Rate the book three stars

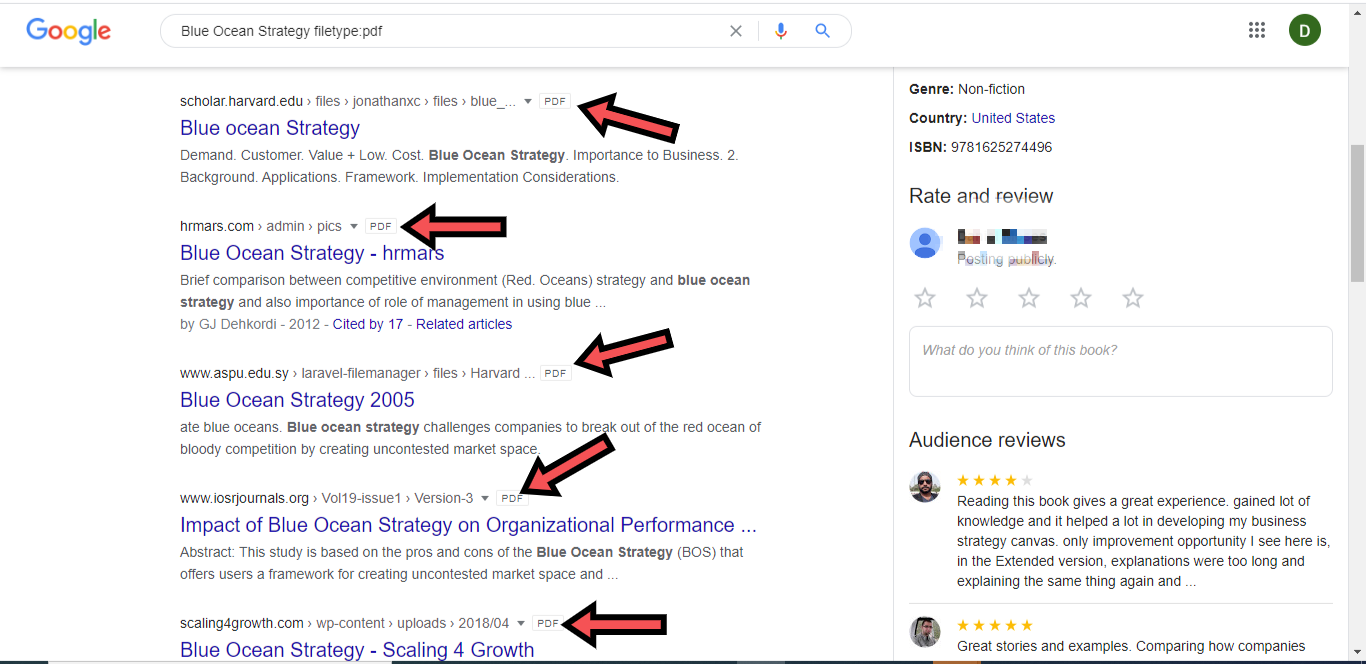1029,298
